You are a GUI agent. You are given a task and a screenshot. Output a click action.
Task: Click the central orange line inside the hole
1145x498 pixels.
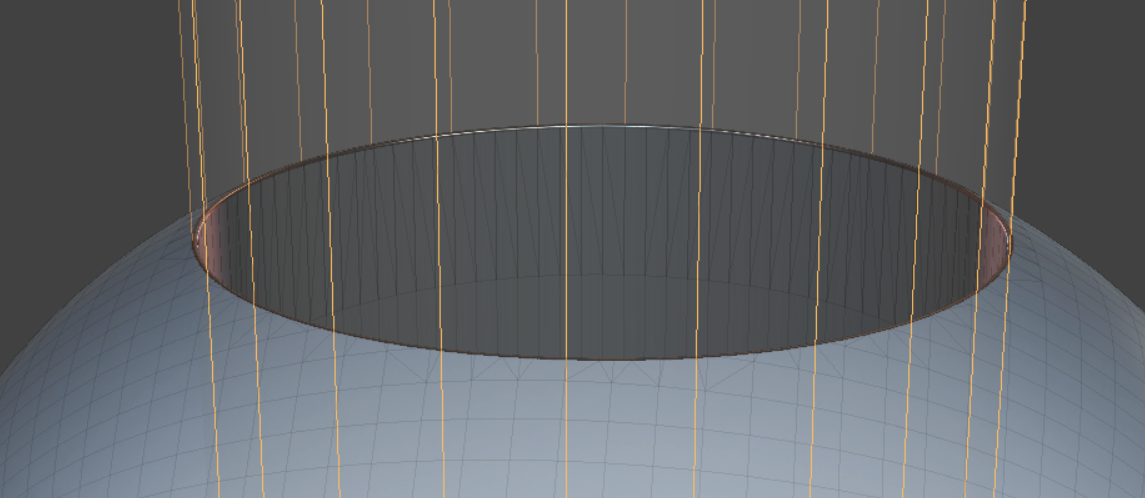pyautogui.click(x=566, y=240)
